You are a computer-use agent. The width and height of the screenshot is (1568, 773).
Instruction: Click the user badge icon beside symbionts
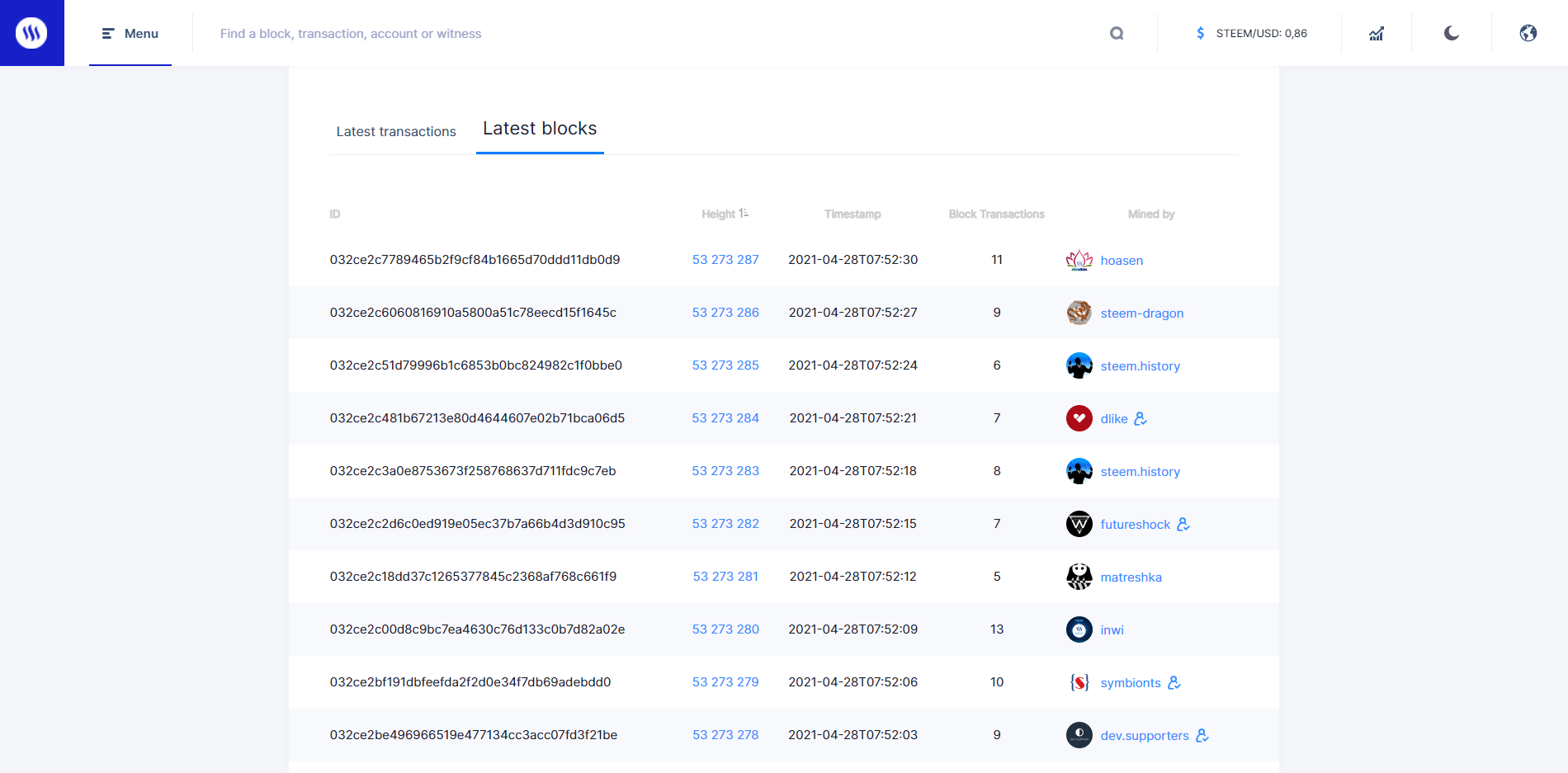pos(1174,682)
